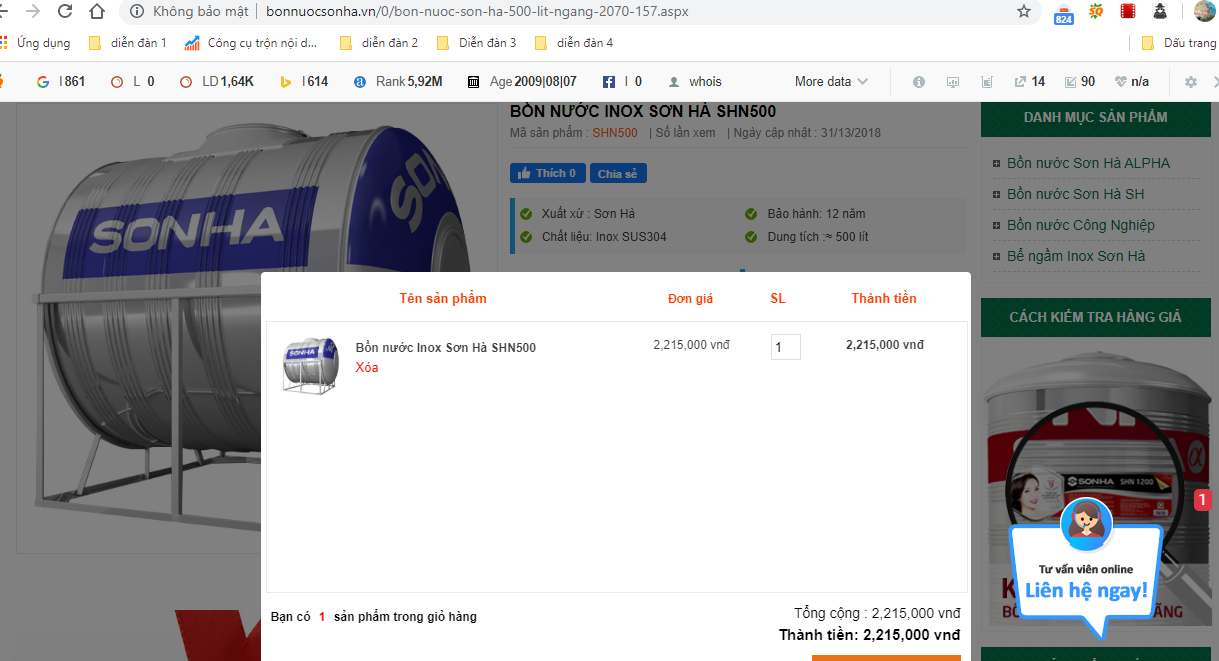Click the toolbar's count 90 icon
Screen dimensions: 1219x661
(1080, 82)
